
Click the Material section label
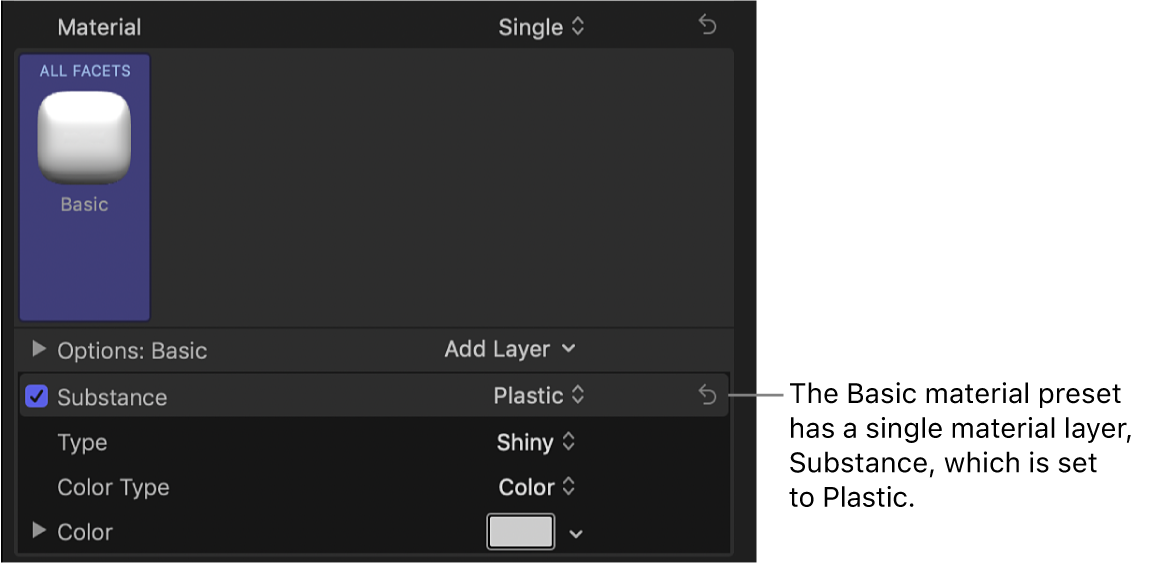coord(99,27)
